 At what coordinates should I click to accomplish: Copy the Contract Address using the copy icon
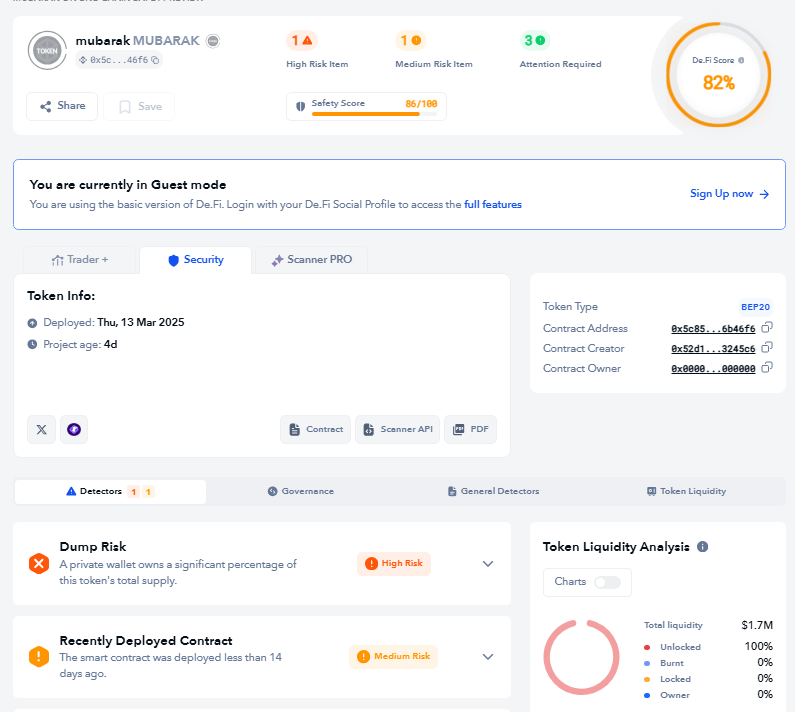[x=767, y=328]
